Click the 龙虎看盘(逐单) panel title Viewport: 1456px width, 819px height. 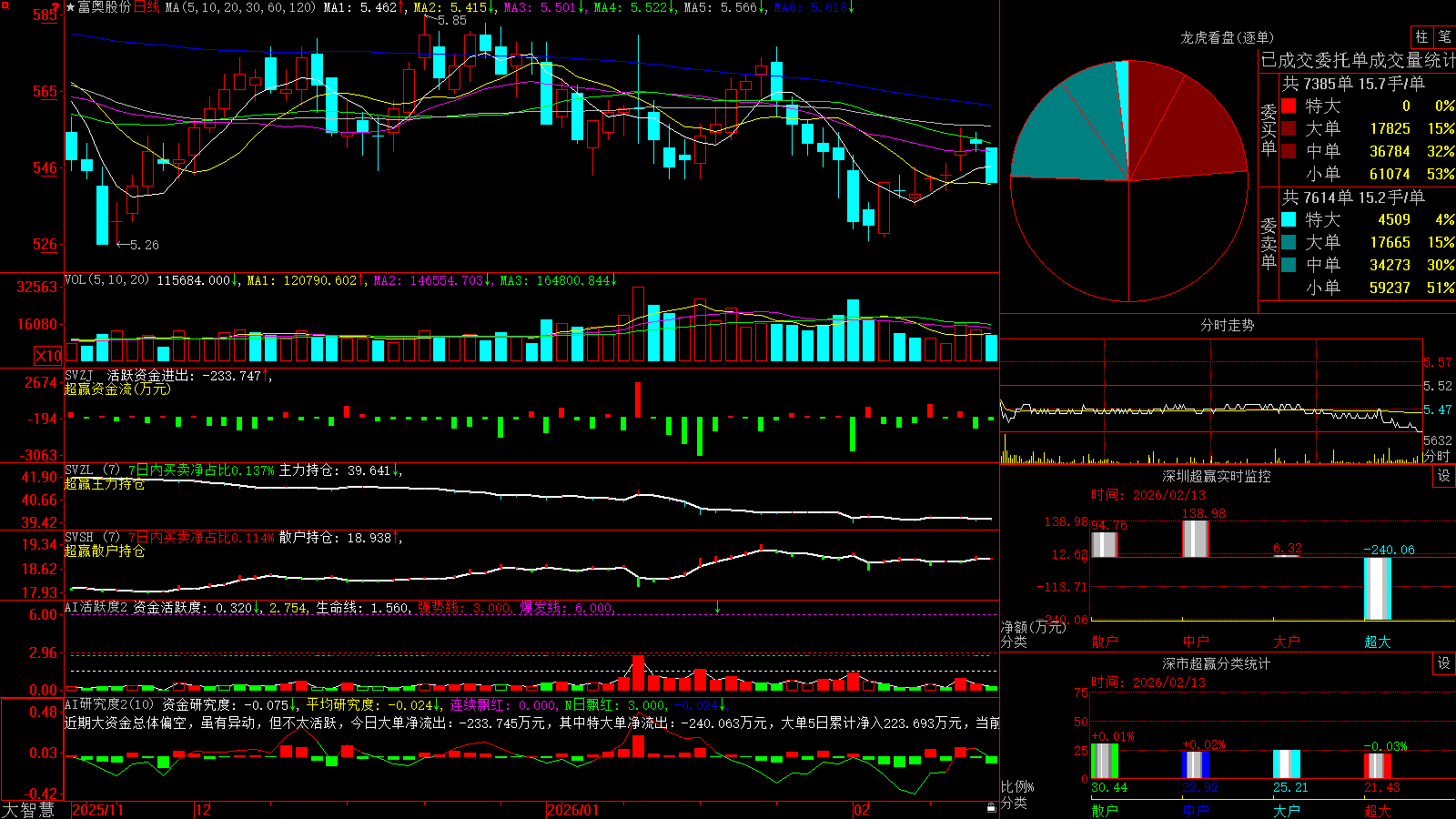[1227, 37]
